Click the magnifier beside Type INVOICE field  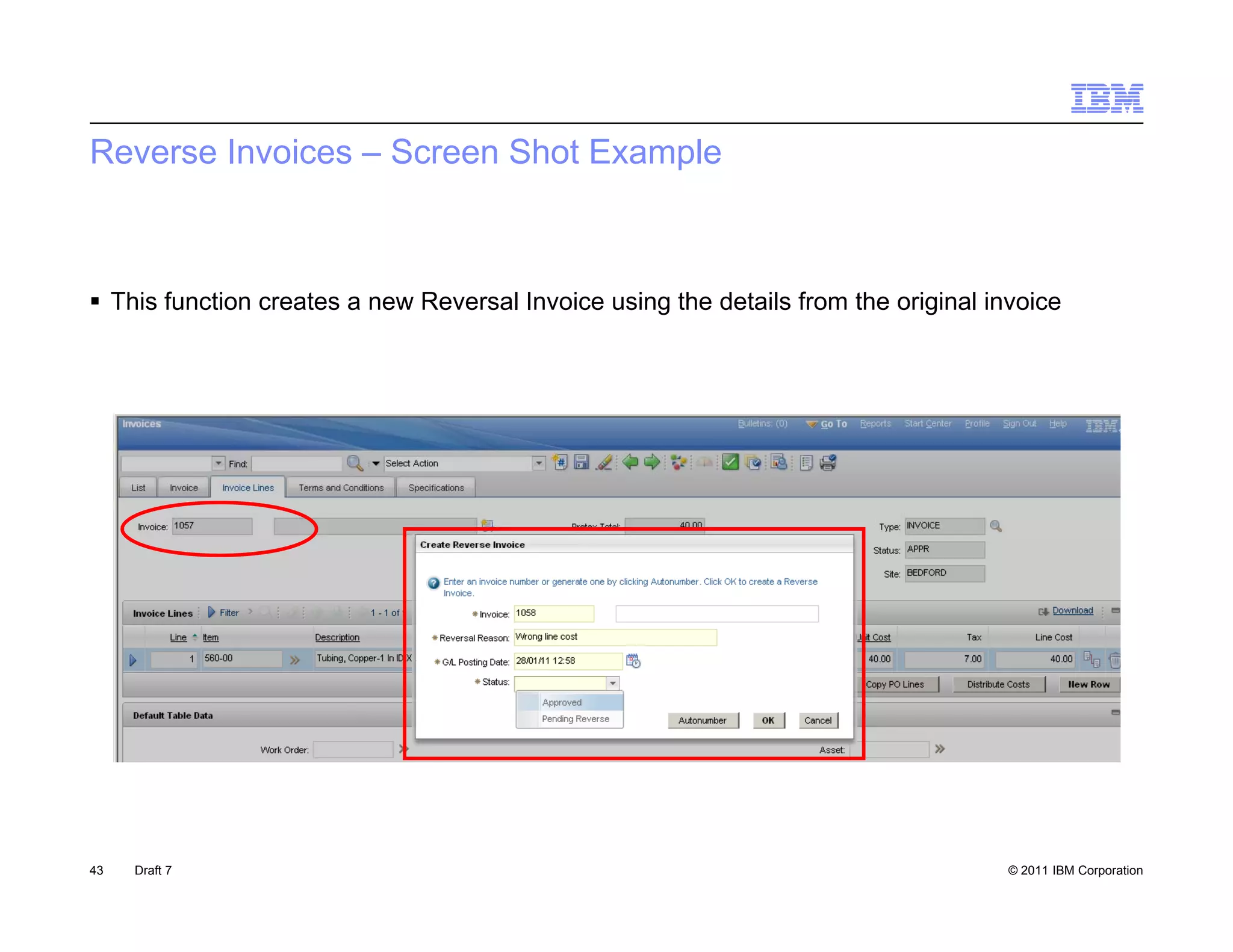pos(996,526)
